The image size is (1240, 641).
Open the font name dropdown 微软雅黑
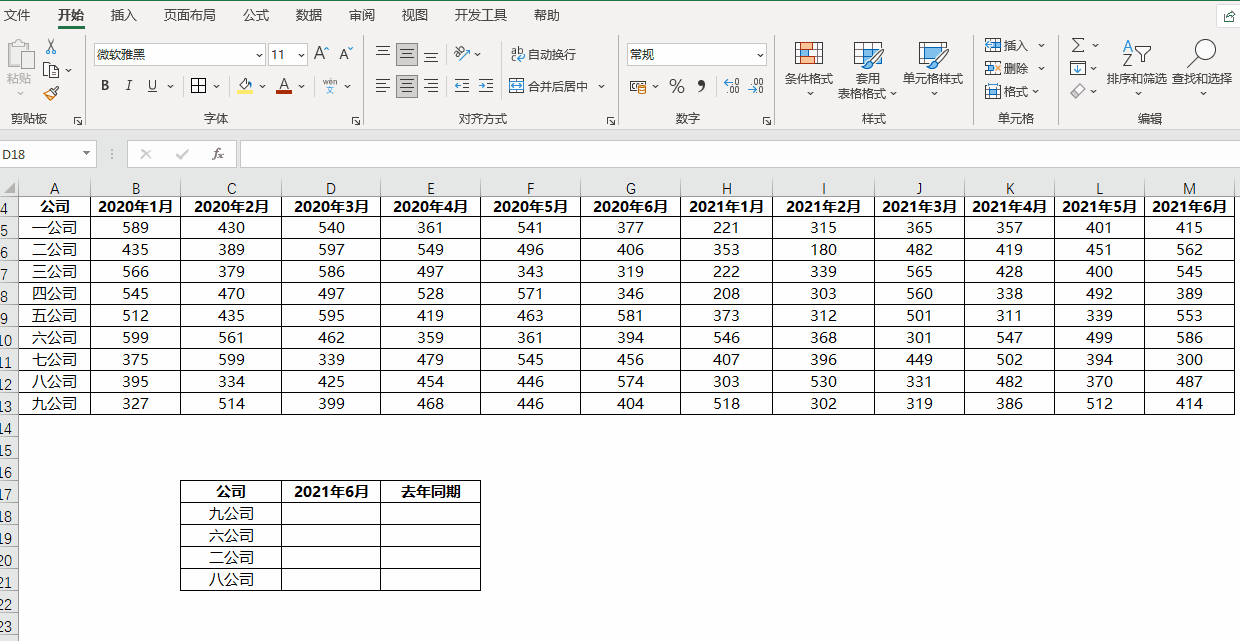tap(260, 55)
